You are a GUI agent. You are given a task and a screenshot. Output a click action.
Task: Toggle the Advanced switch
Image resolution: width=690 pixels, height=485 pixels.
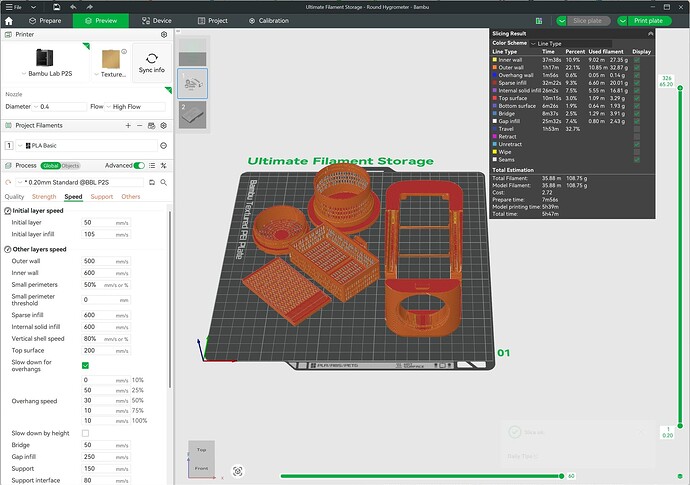pos(139,165)
